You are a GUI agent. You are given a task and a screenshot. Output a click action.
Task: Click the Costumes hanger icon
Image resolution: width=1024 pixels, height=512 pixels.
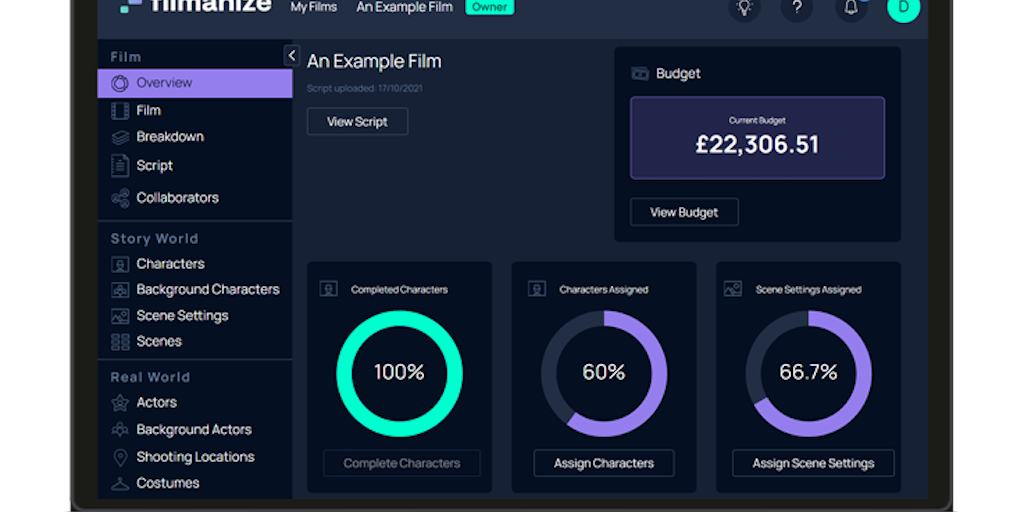tap(120, 484)
